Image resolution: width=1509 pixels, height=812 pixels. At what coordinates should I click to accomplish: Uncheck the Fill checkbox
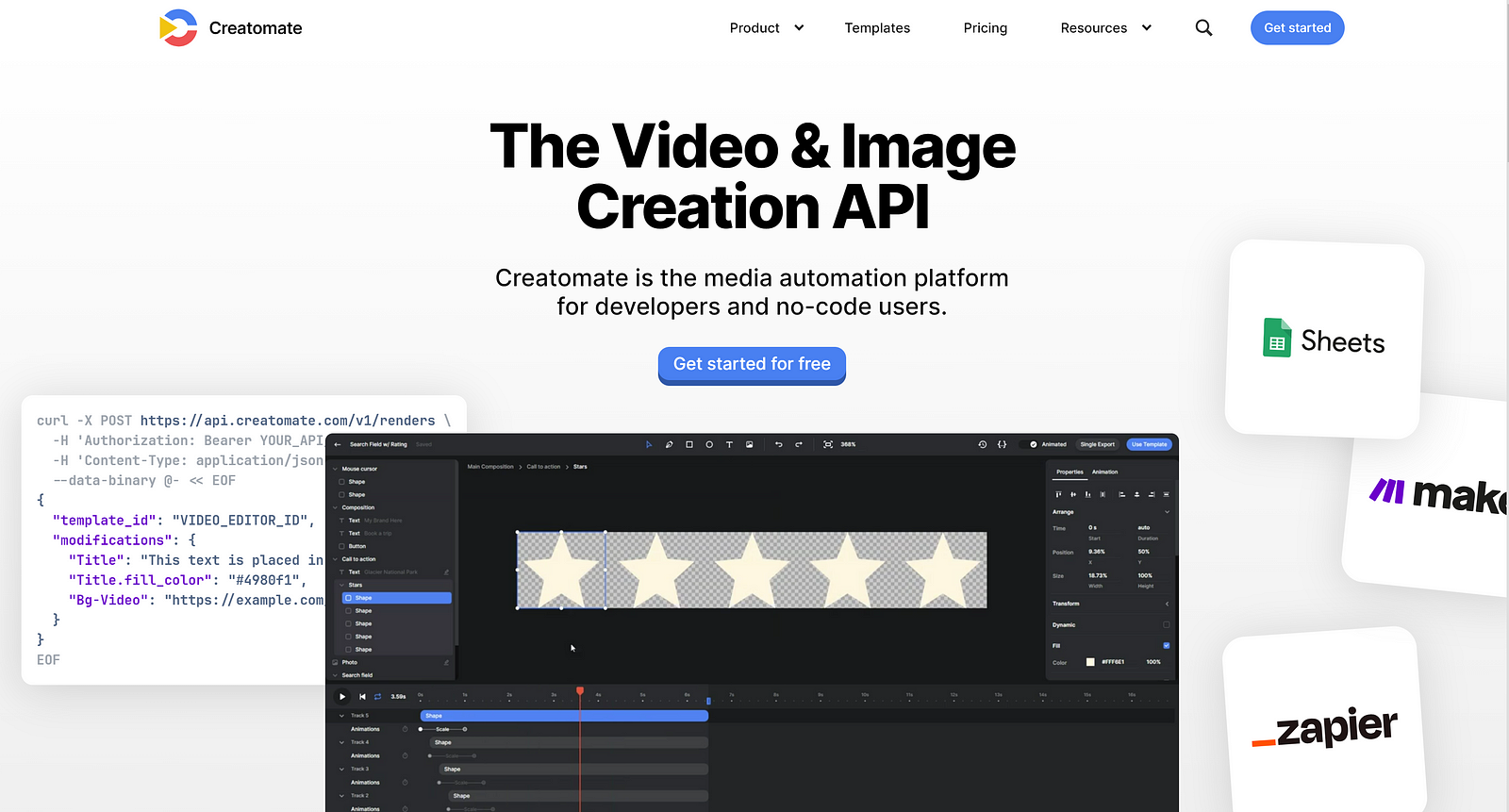click(x=1167, y=646)
